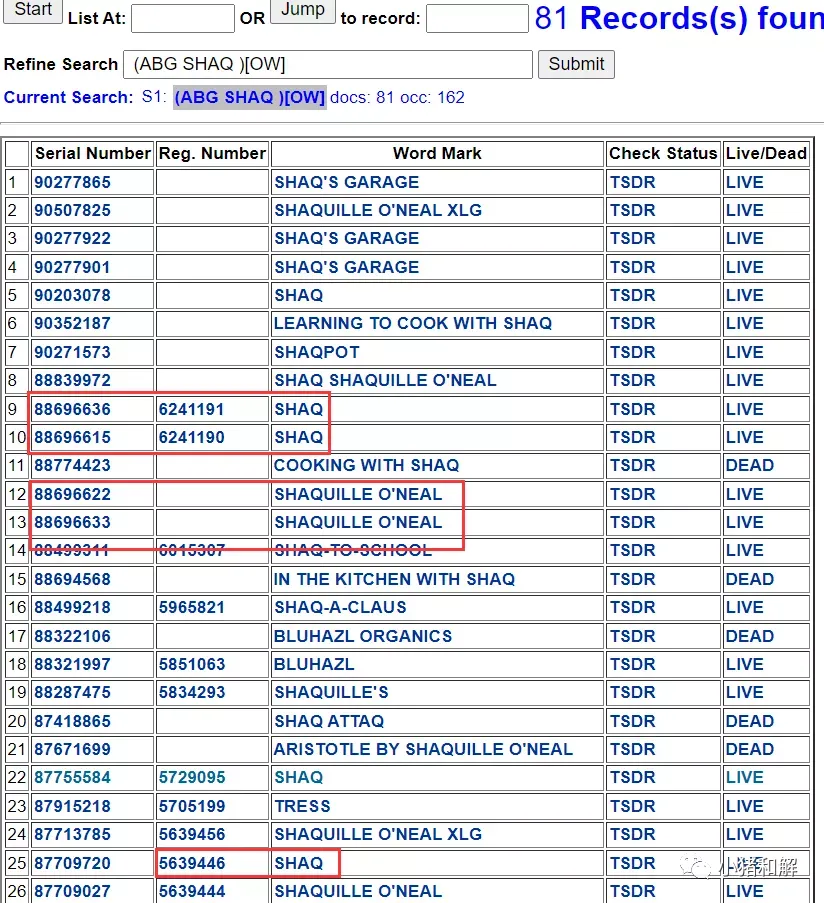Open the TRESS word mark
The height and width of the screenshot is (903, 824).
coord(302,806)
